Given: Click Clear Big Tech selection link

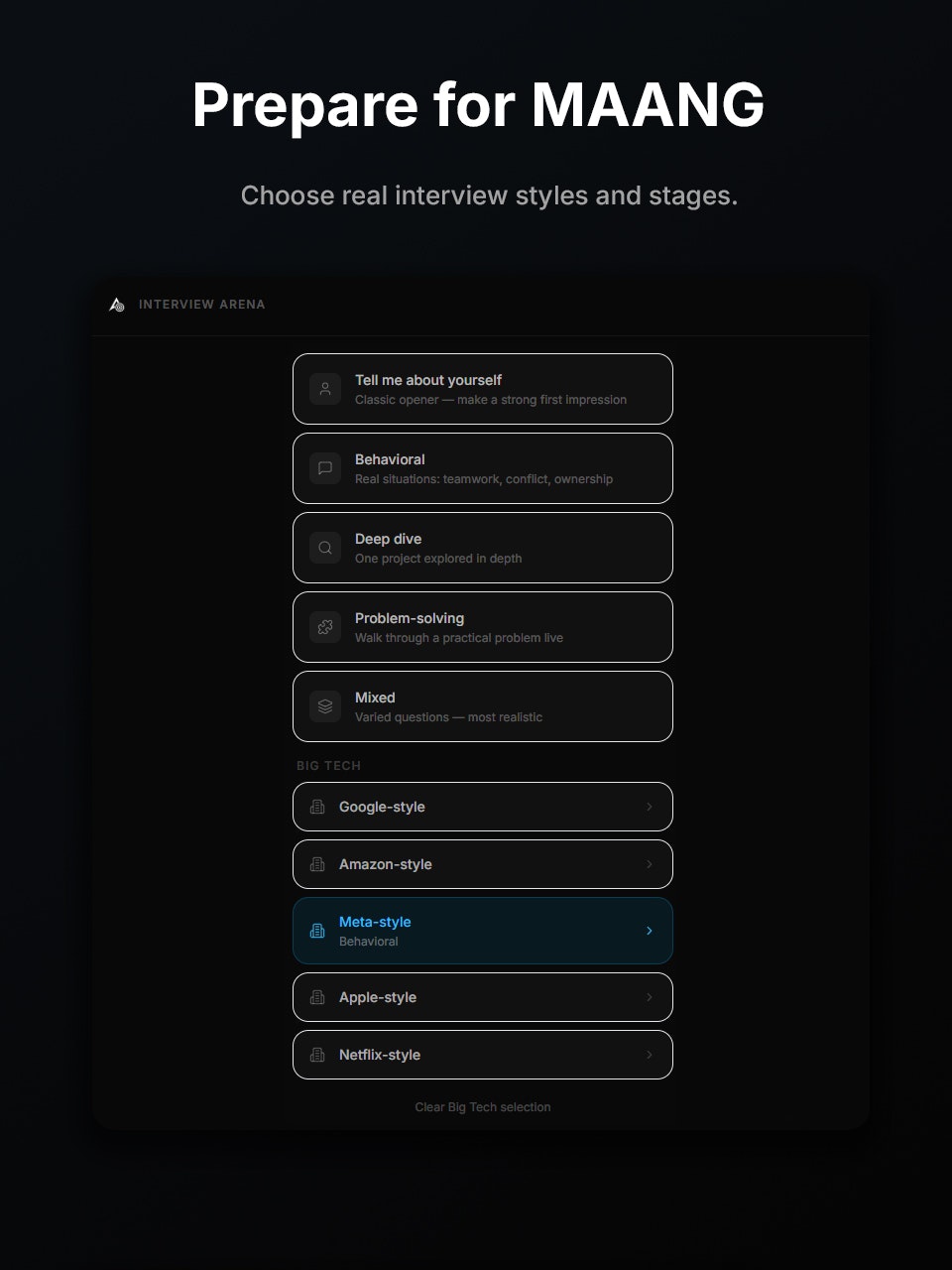Looking at the screenshot, I should click(x=483, y=1107).
